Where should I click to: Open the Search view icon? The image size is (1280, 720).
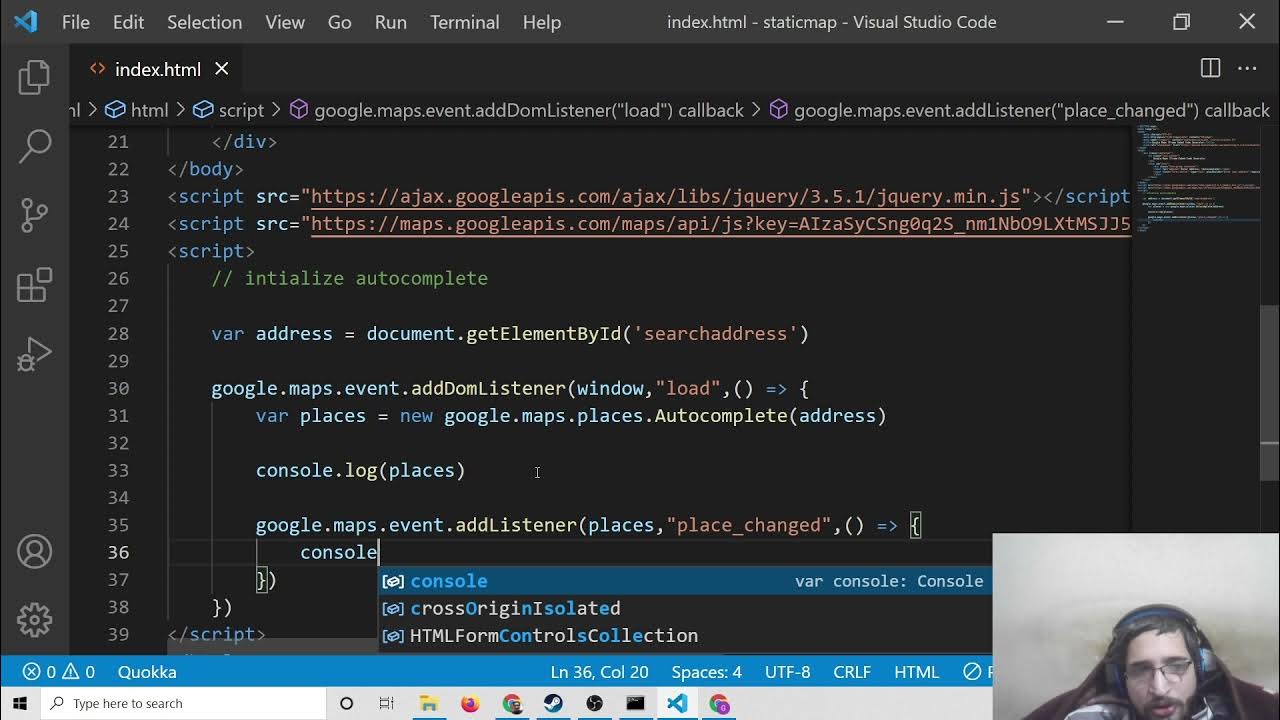[34, 146]
